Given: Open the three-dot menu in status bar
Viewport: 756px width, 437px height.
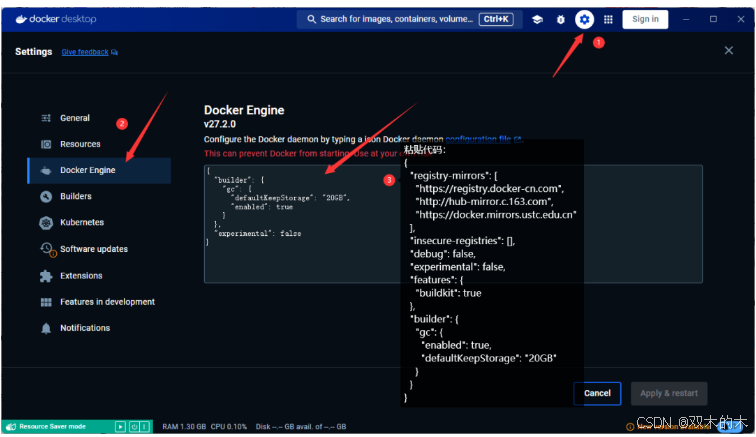Looking at the screenshot, I should point(144,427).
